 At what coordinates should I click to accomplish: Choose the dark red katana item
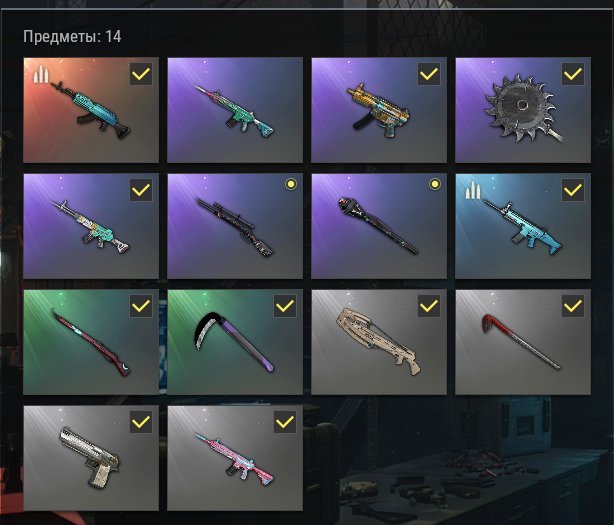click(x=91, y=342)
